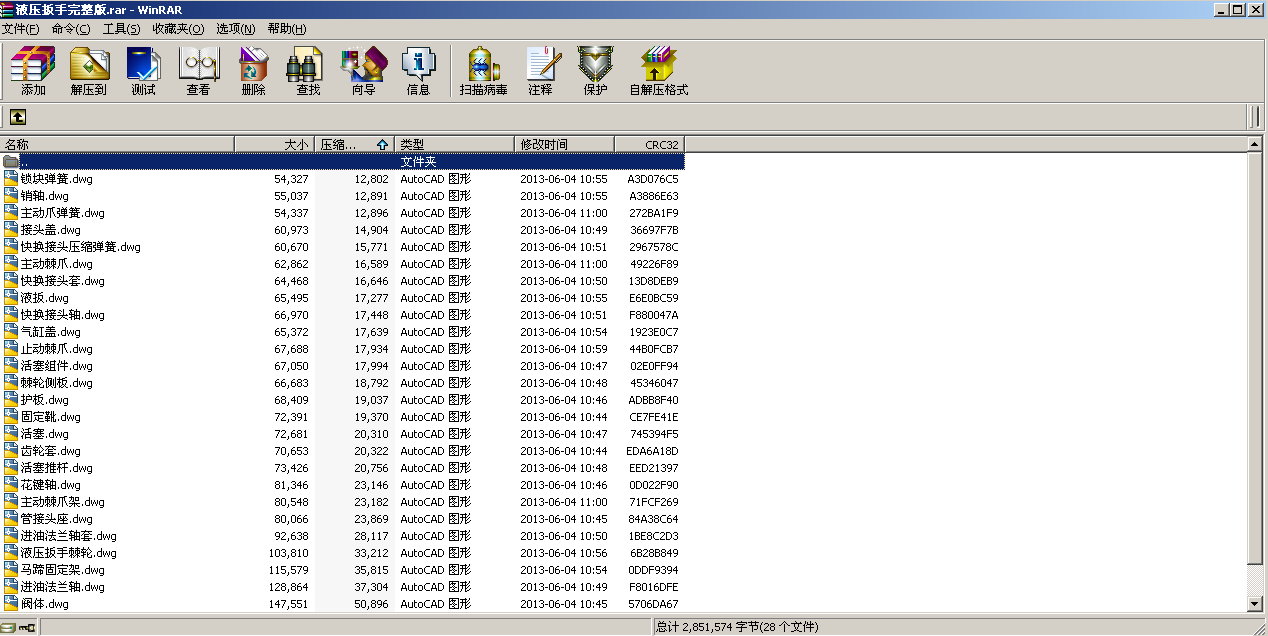Viewport: 1268px width, 636px height.
Task: Click the 文件夹 type cell of parent folder
Action: tap(418, 161)
